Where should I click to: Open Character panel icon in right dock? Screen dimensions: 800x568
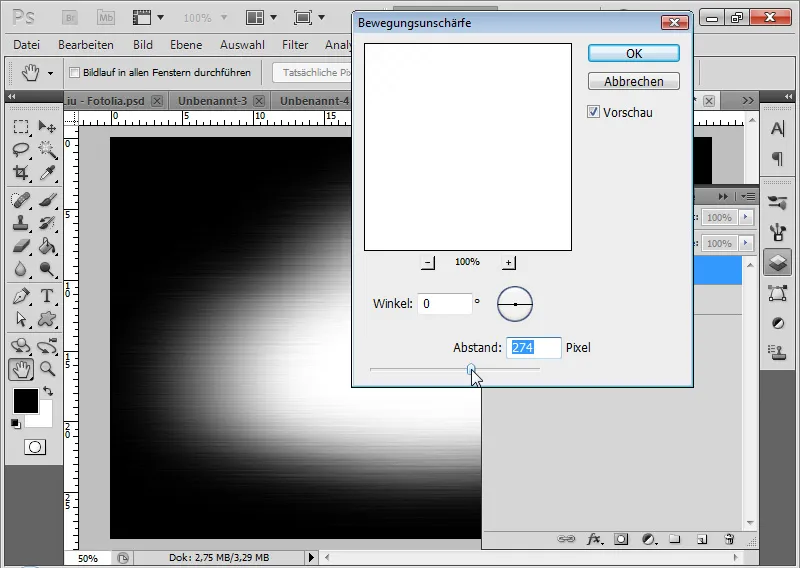click(x=777, y=129)
